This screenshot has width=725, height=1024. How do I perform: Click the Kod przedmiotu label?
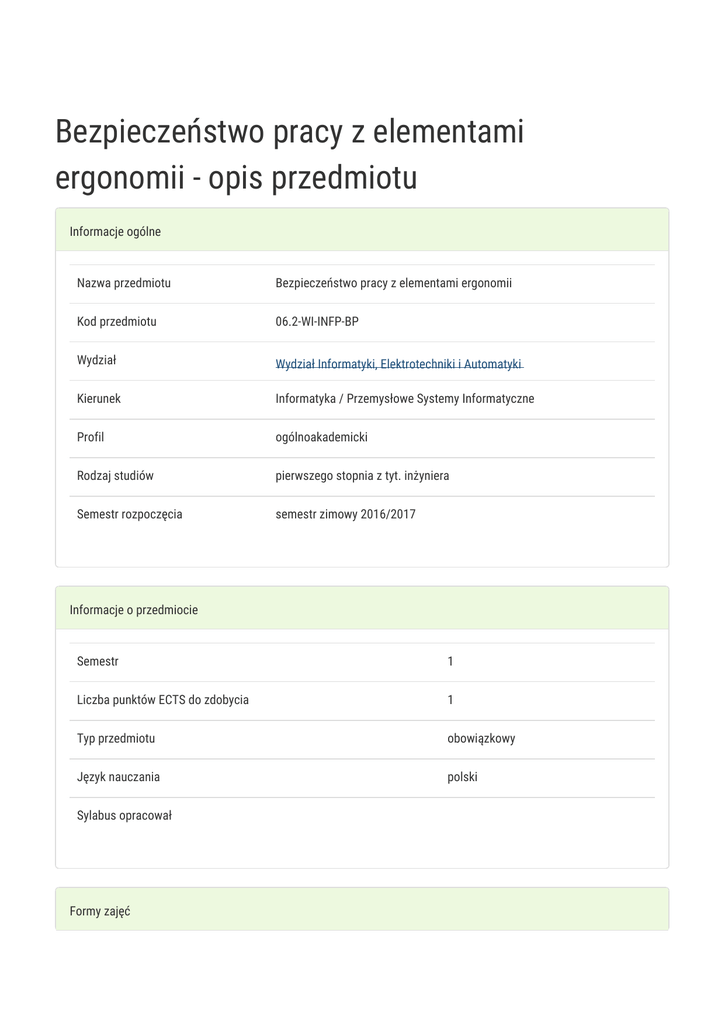click(x=117, y=322)
